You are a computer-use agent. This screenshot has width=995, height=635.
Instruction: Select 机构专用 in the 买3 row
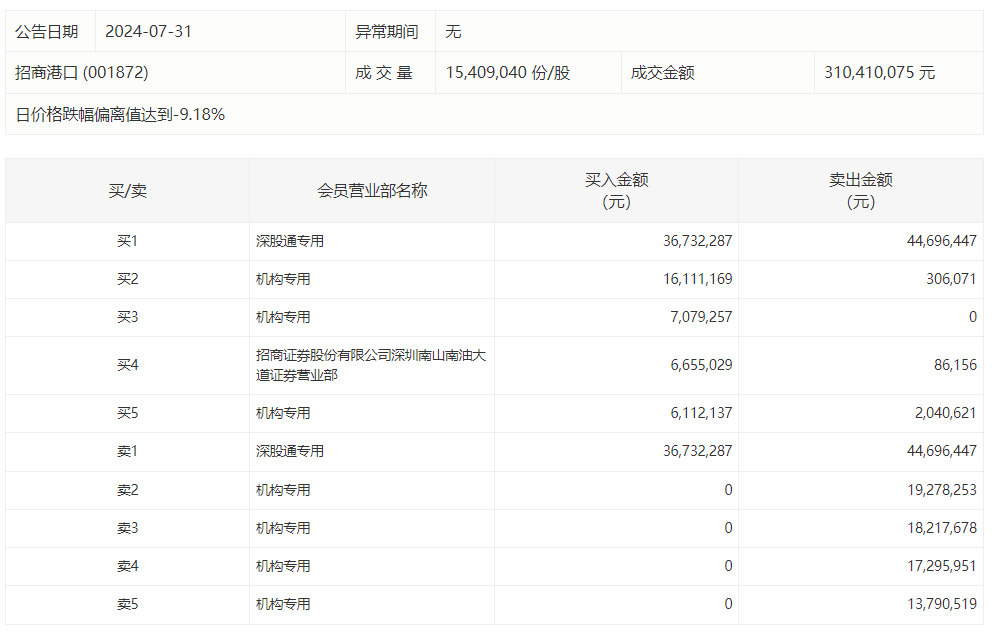(x=283, y=317)
